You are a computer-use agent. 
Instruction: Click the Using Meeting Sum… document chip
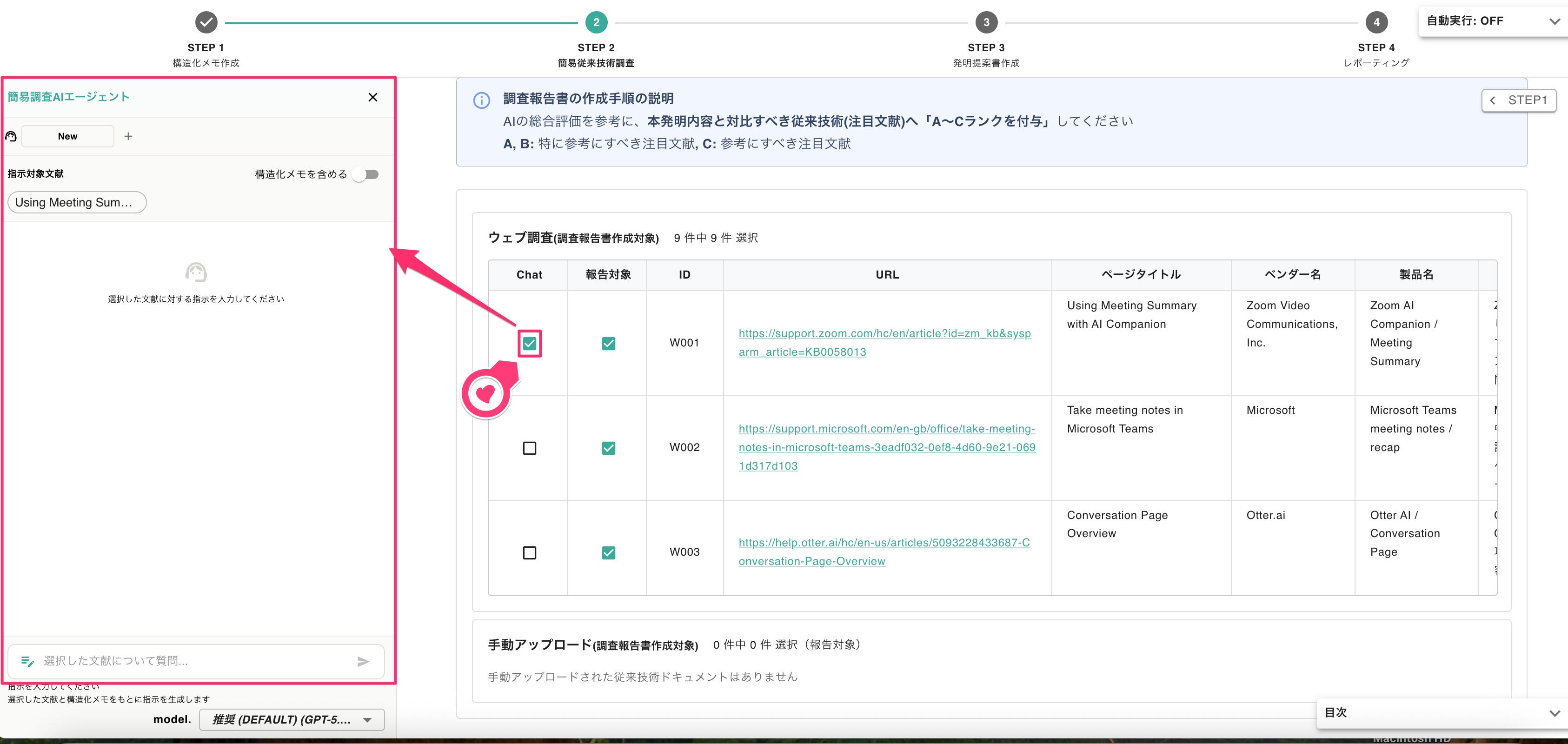(77, 203)
